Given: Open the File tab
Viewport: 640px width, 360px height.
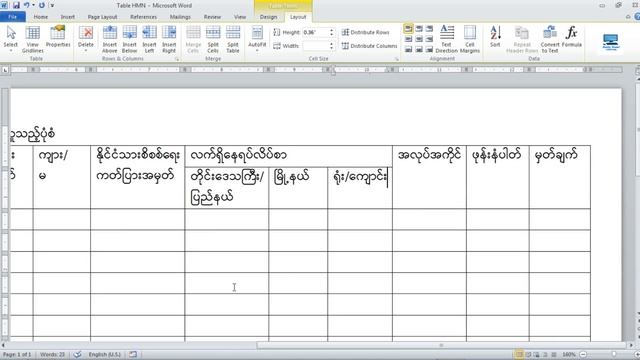Looking at the screenshot, I should click(13, 17).
